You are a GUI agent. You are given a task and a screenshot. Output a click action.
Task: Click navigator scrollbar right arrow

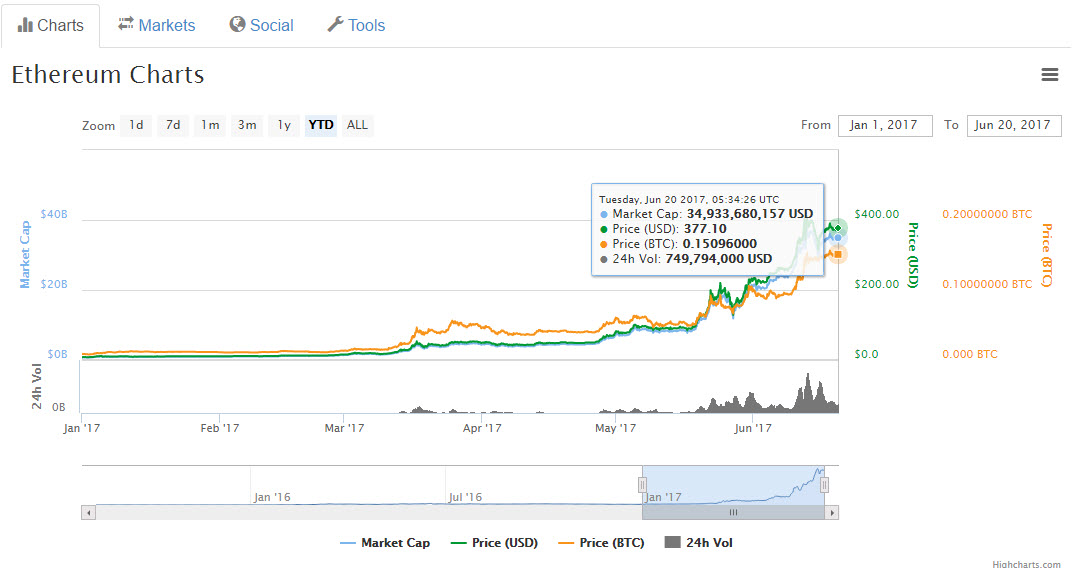(831, 513)
